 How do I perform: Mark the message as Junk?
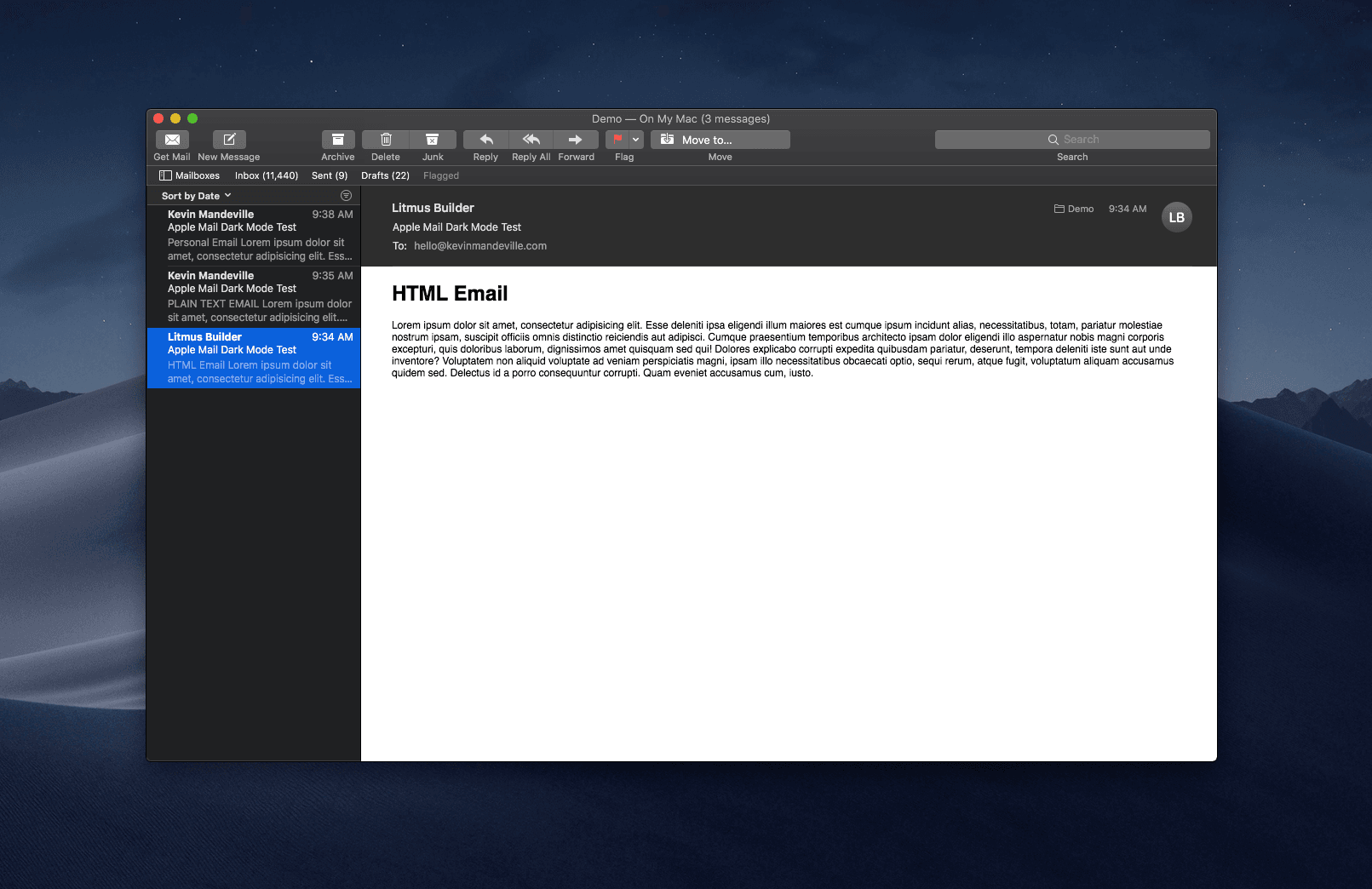(433, 140)
